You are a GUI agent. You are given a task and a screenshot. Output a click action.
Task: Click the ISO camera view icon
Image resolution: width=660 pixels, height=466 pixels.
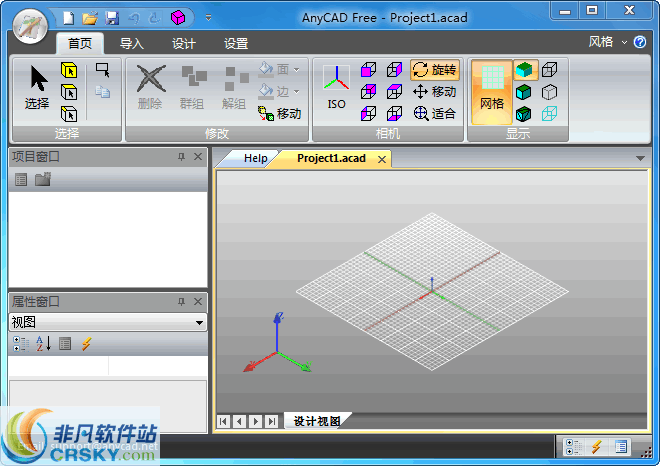pos(336,86)
